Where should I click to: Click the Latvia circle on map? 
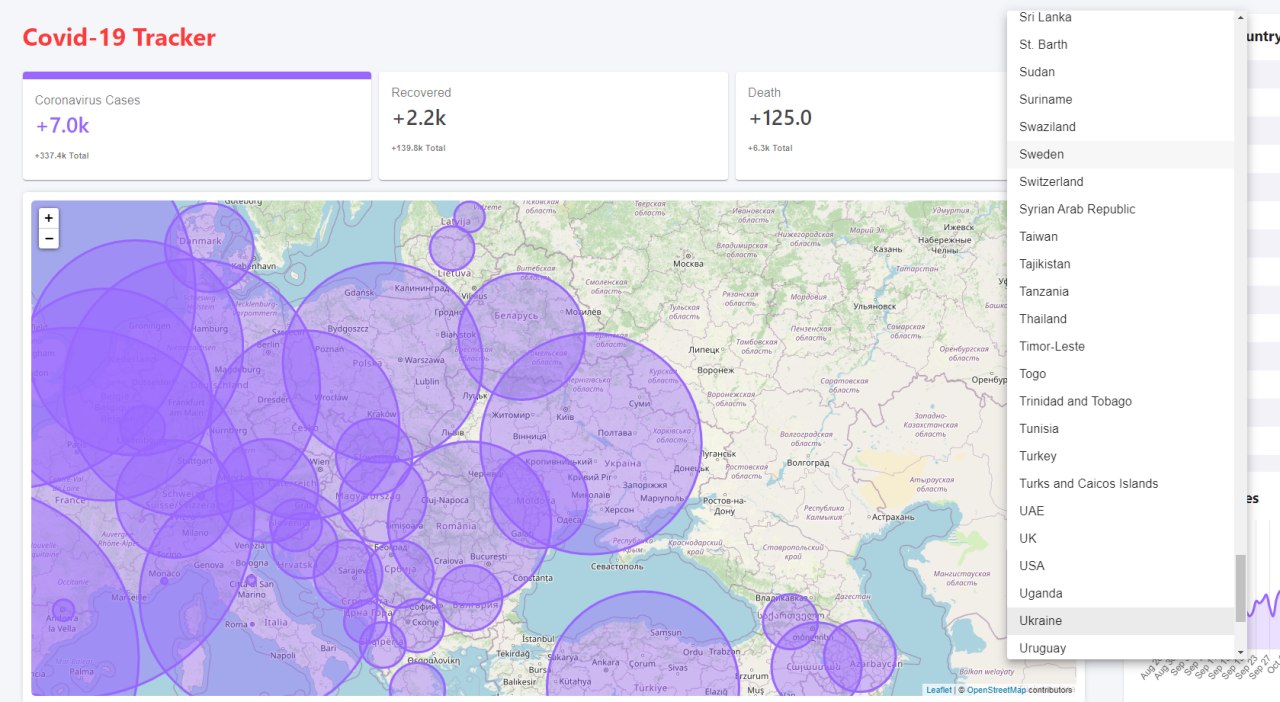(x=469, y=217)
